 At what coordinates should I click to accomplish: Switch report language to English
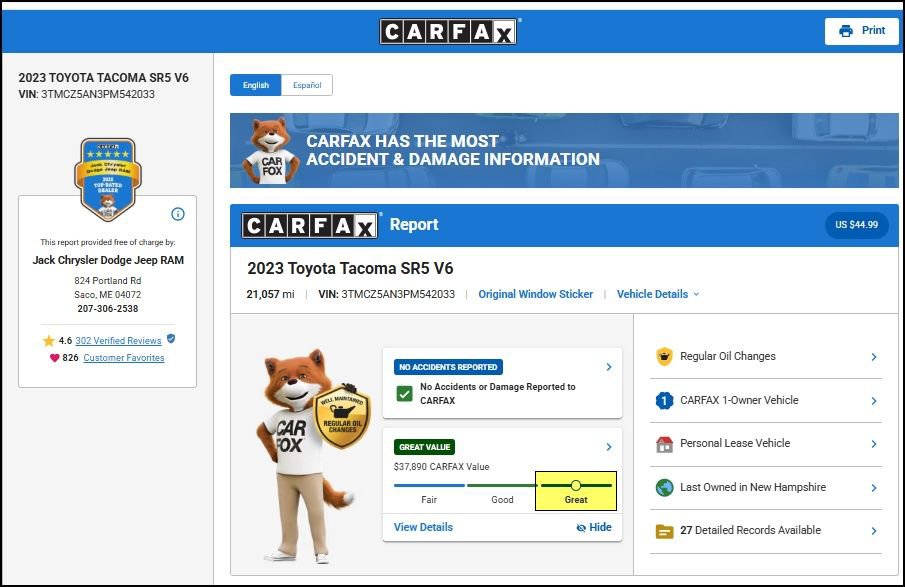[x=256, y=85]
